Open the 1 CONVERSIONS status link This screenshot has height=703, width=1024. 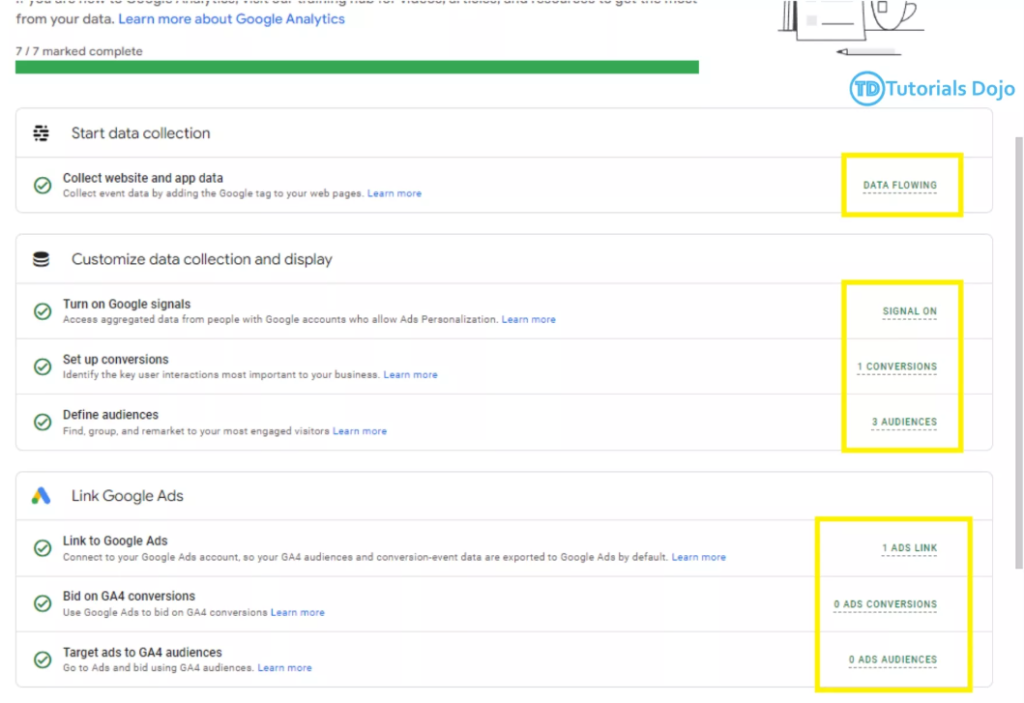(897, 367)
